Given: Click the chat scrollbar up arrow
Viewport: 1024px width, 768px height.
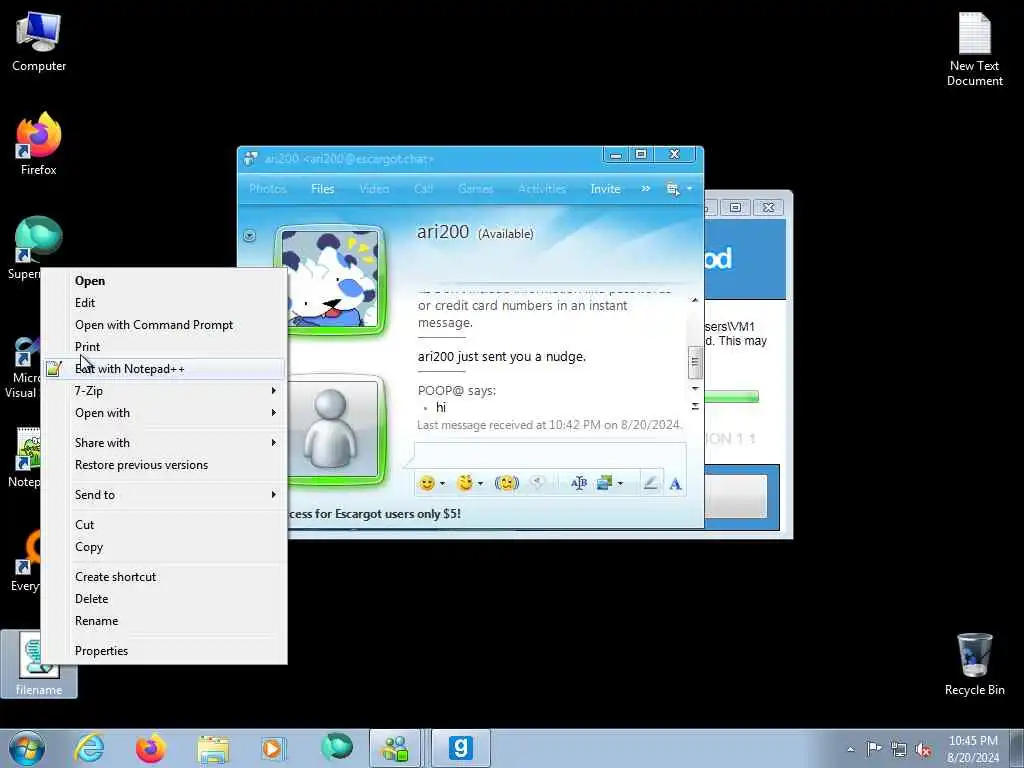Looking at the screenshot, I should [695, 300].
